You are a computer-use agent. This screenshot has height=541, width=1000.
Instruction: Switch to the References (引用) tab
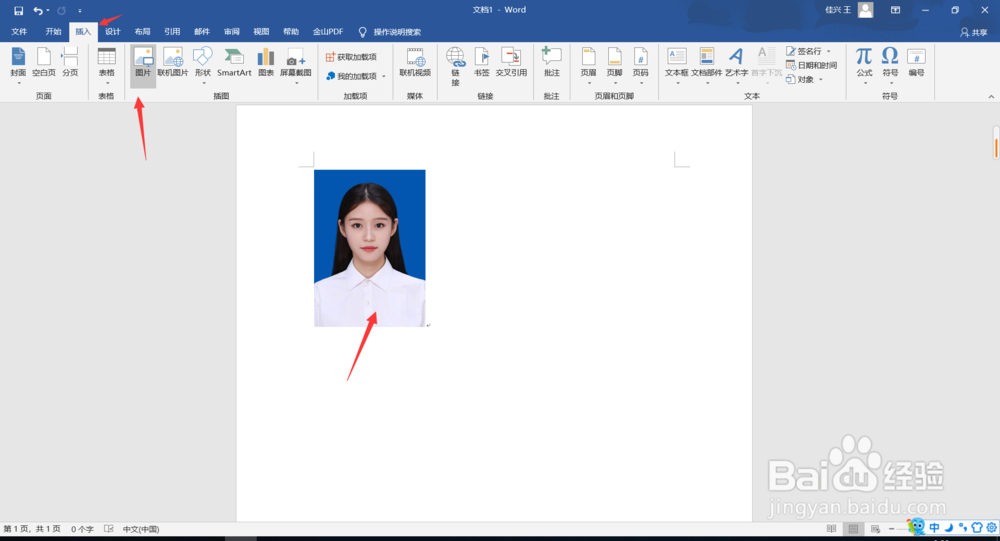click(x=172, y=32)
